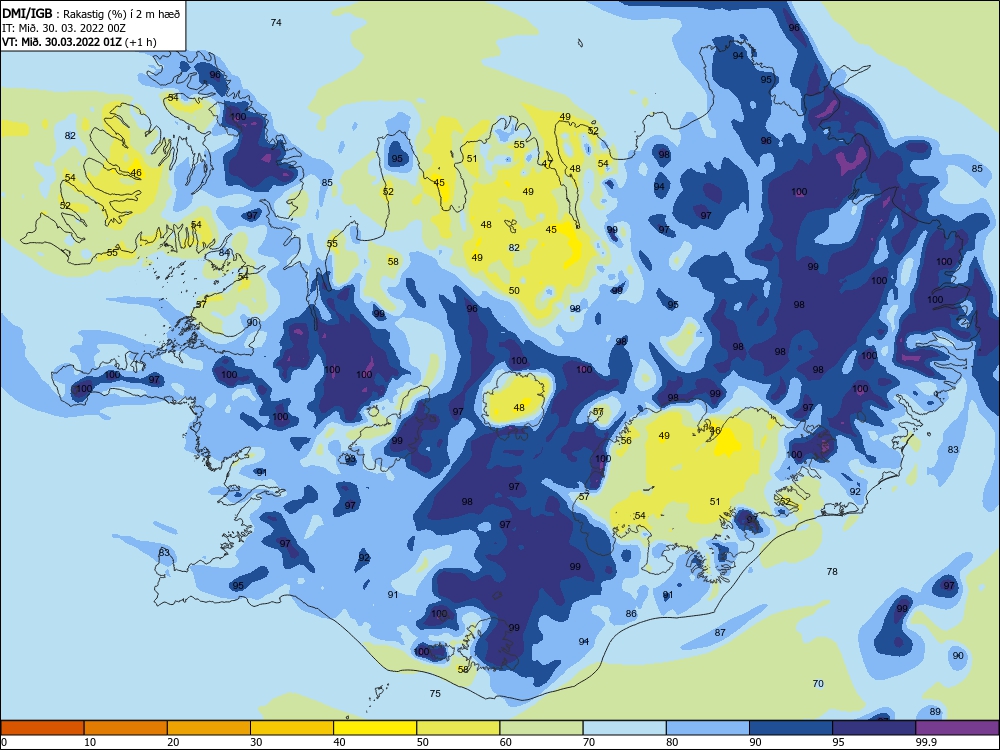Click the '0' legend scale label
Image resolution: width=1000 pixels, height=750 pixels.
[4, 742]
